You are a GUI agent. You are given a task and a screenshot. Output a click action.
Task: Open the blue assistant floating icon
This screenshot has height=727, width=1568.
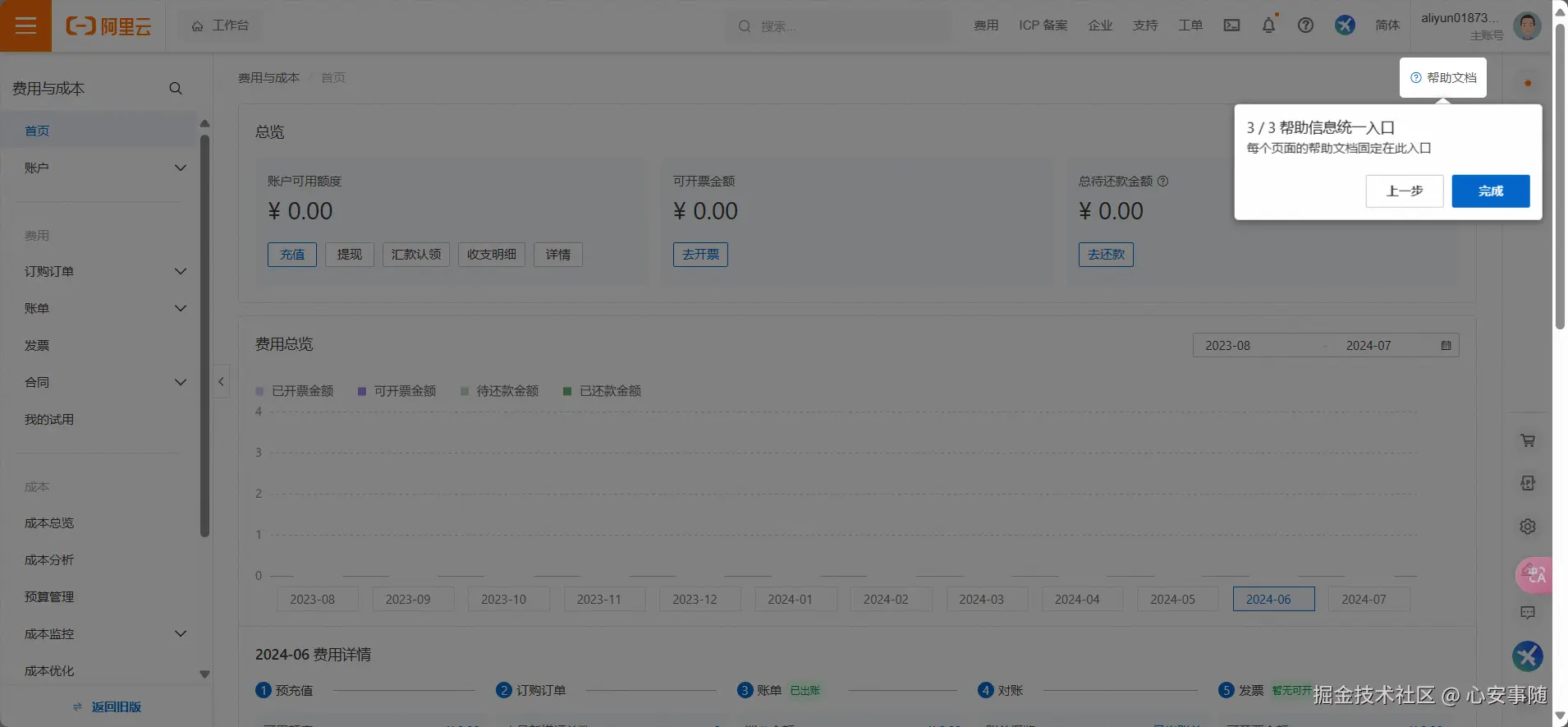1528,656
